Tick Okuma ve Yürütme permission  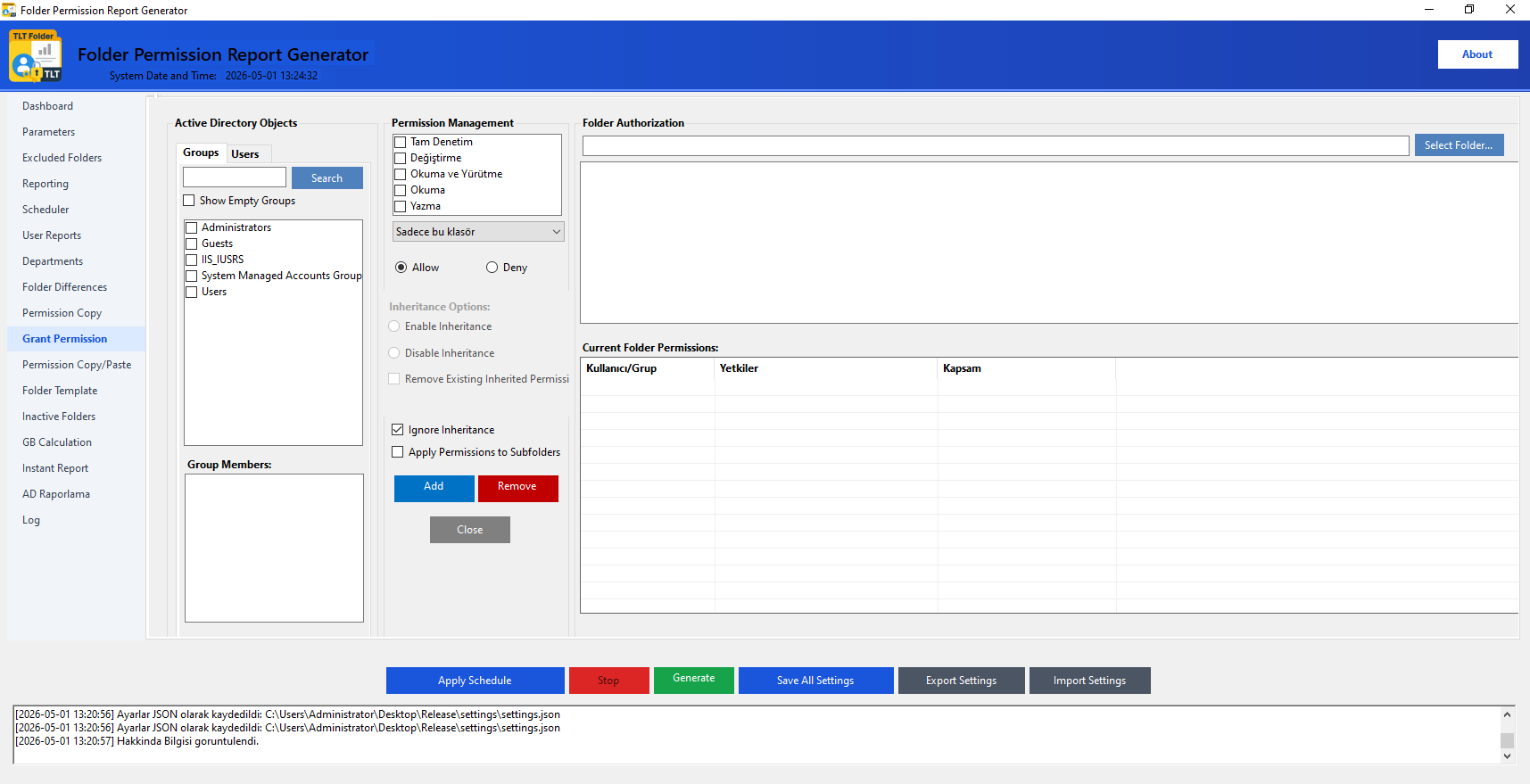point(400,174)
